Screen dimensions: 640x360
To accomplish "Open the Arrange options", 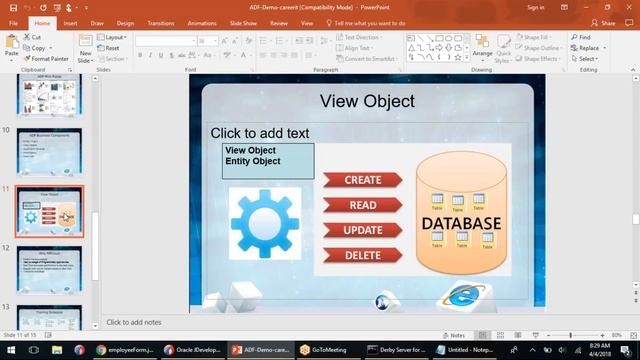I will 482,48.
